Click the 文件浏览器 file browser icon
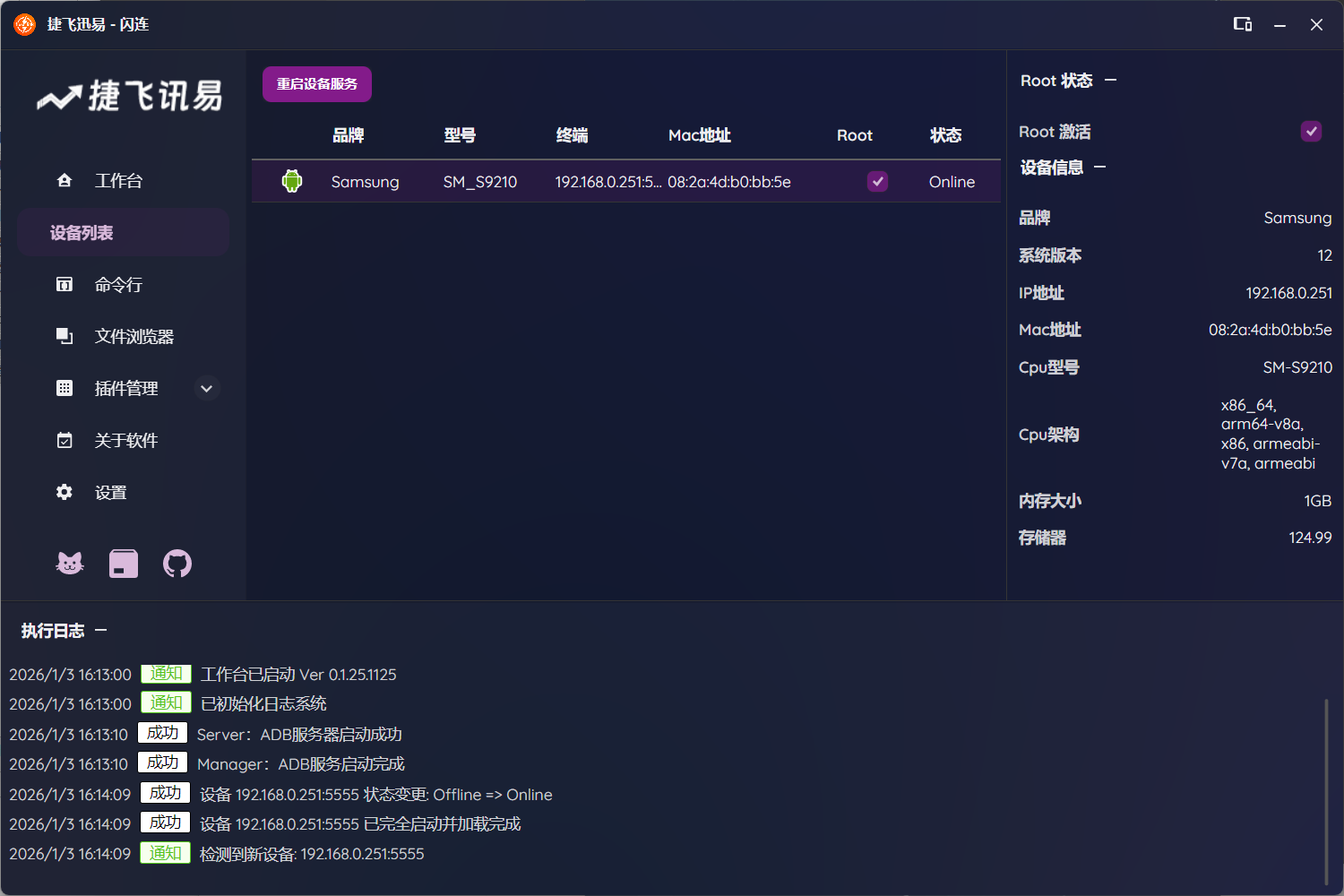This screenshot has height=896, width=1344. (x=65, y=337)
